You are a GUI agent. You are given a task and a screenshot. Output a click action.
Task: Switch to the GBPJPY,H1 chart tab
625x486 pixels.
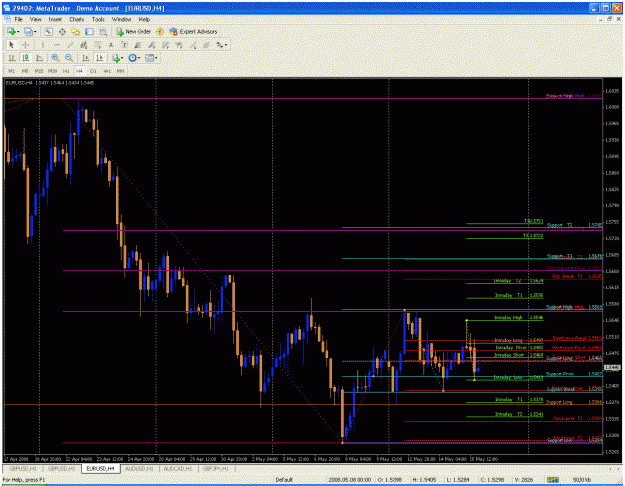click(216, 468)
